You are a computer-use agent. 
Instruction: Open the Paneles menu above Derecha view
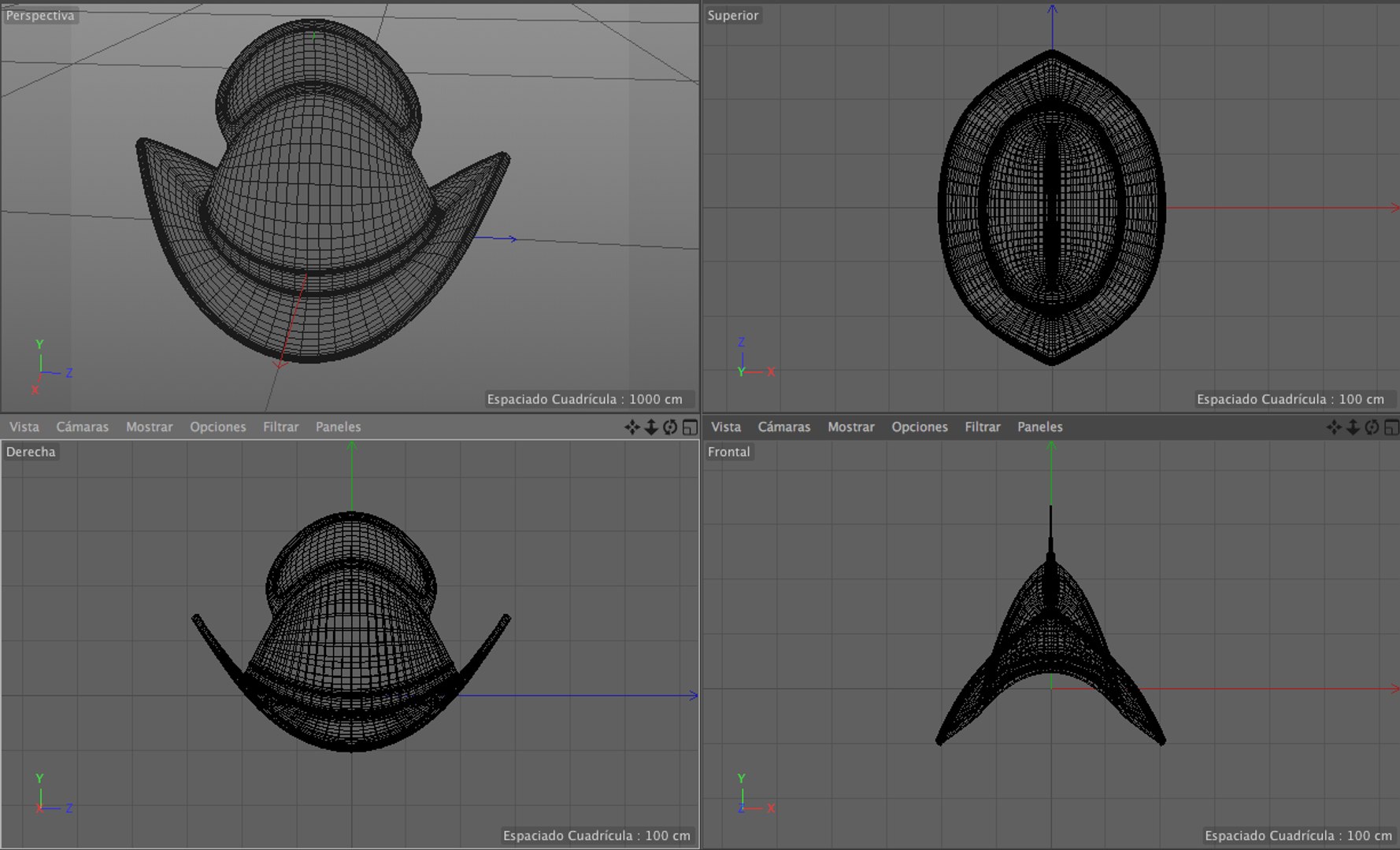pos(339,427)
